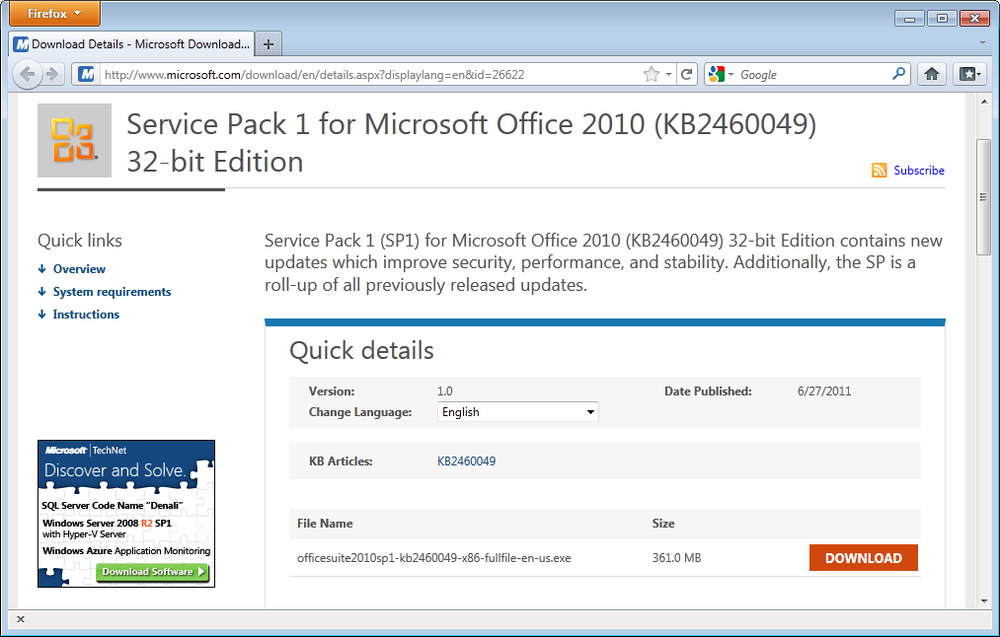Click the page scrollbar down arrow

(984, 601)
